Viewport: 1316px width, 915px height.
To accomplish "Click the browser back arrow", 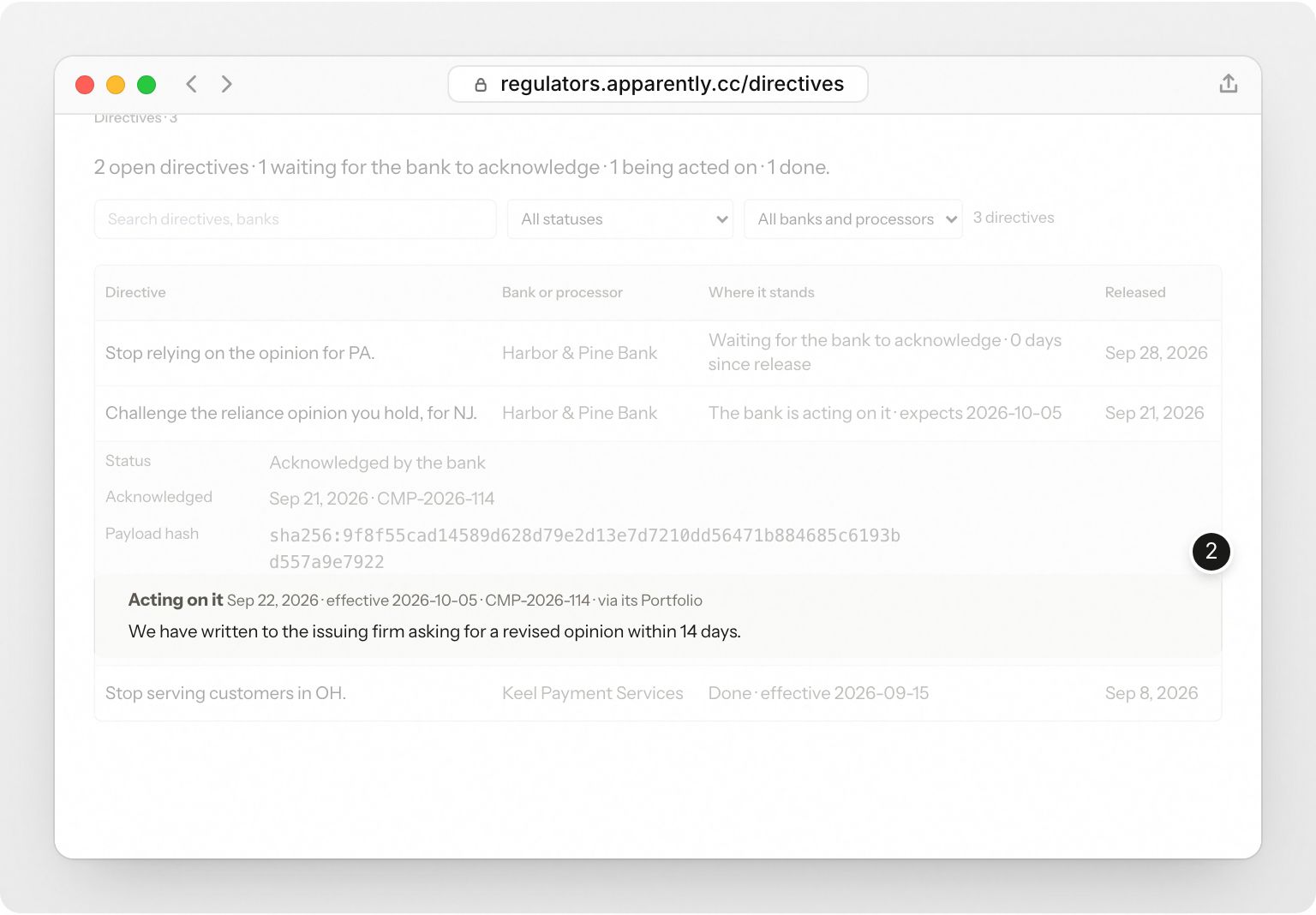I will click(x=191, y=84).
